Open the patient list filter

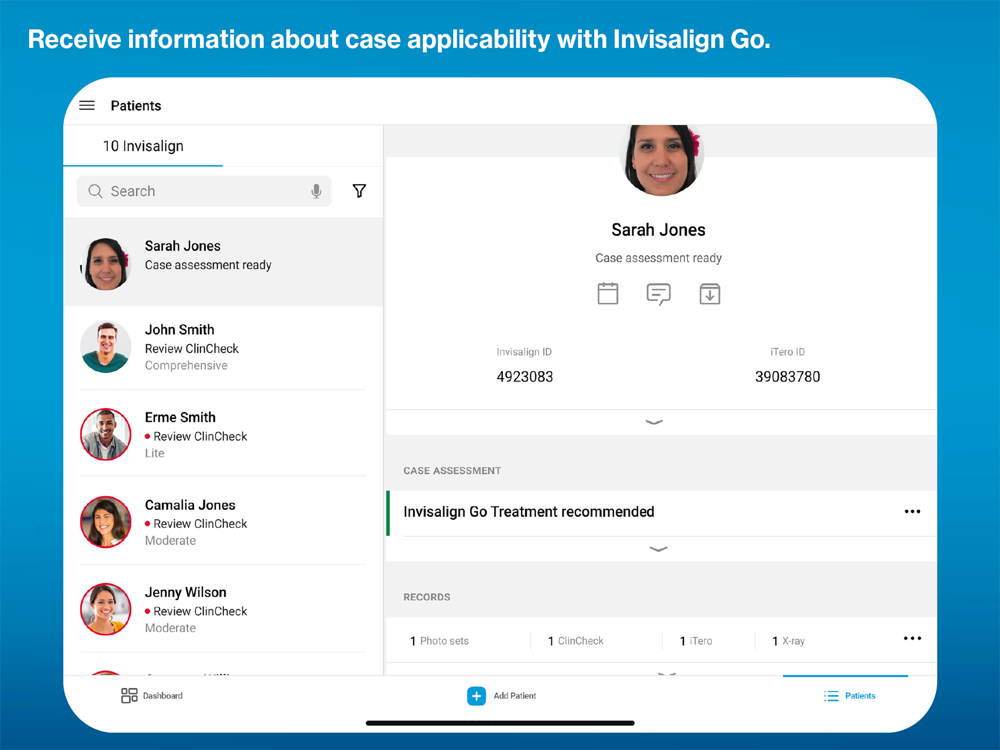tap(359, 191)
